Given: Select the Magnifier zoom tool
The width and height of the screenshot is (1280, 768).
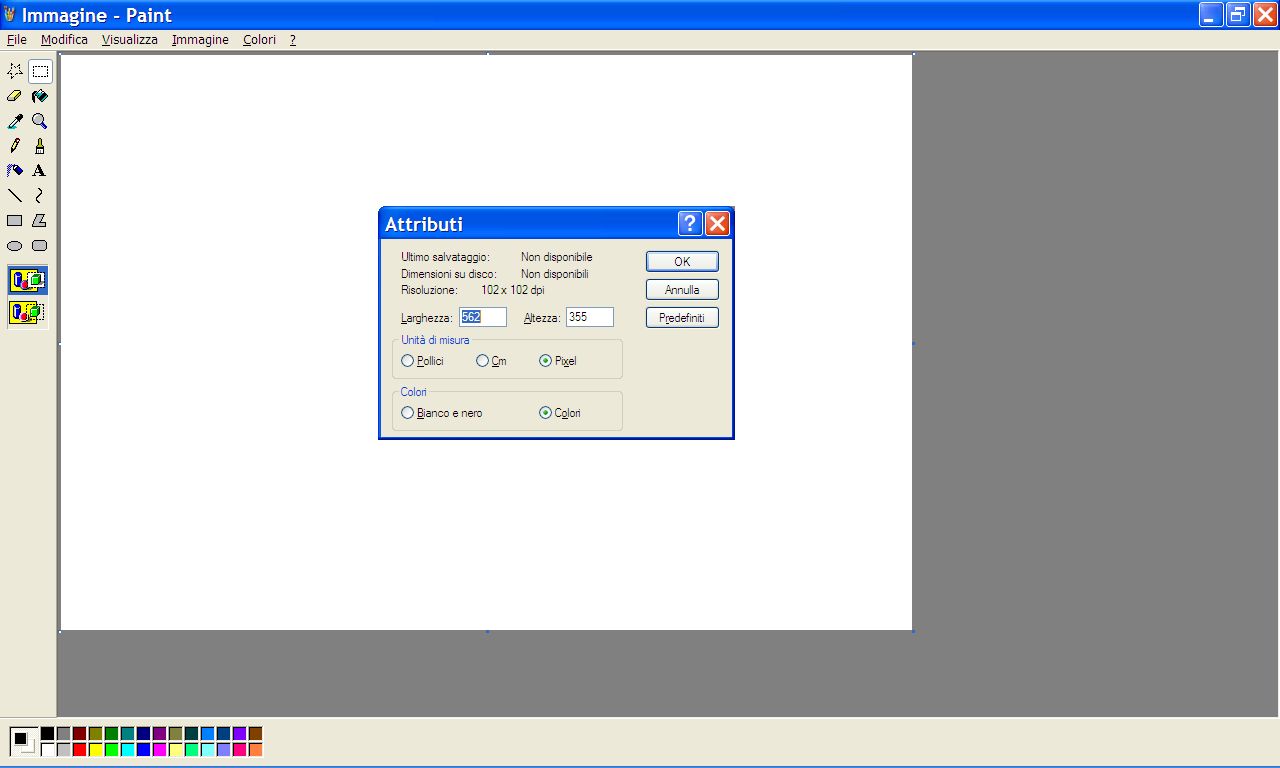Looking at the screenshot, I should tap(40, 121).
